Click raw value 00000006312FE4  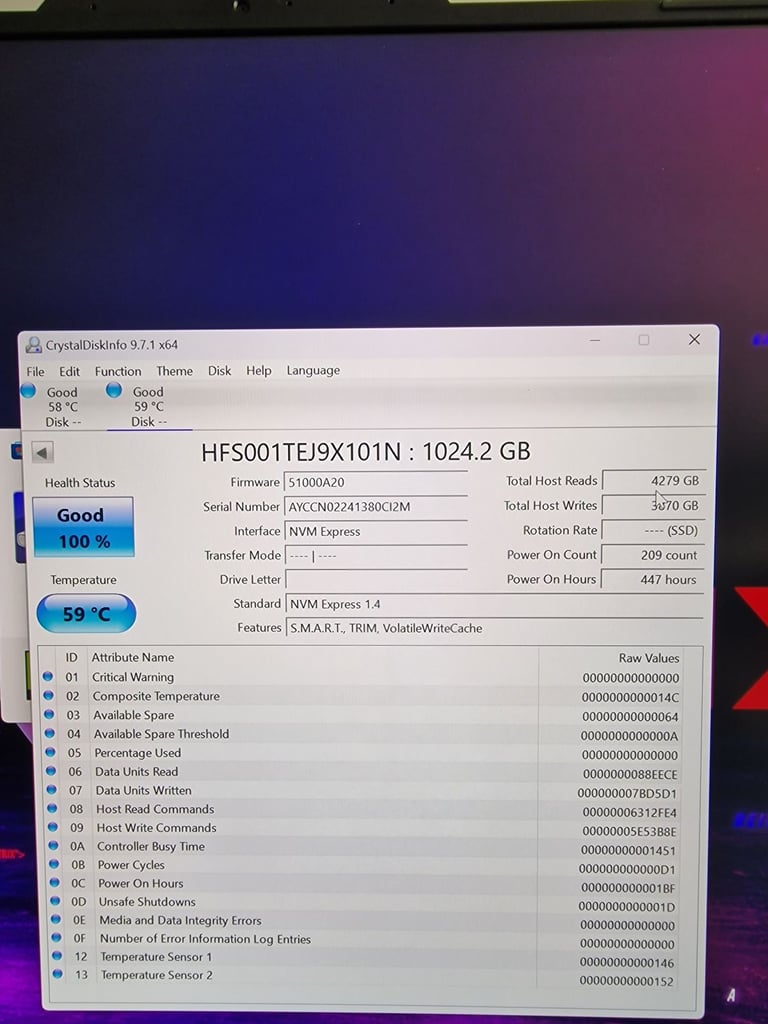click(629, 812)
